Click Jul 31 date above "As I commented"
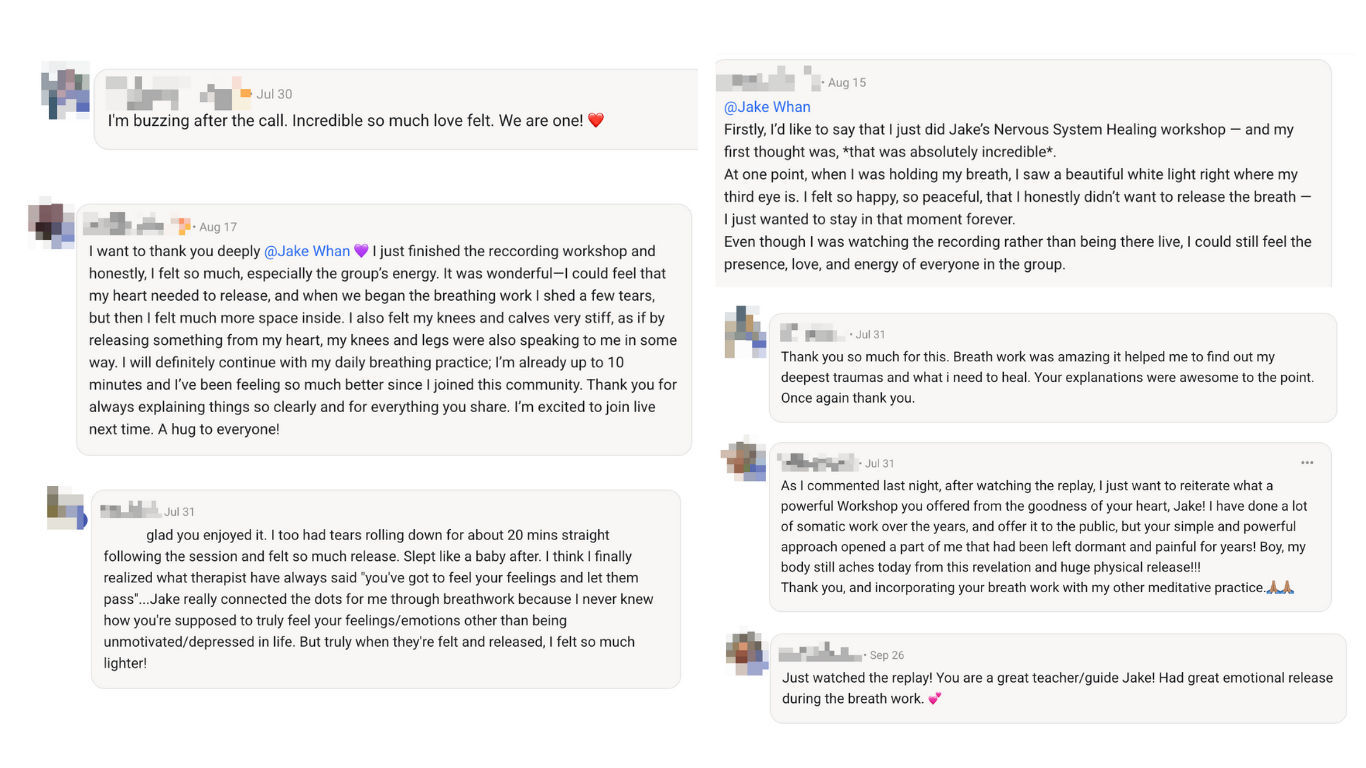Viewport: 1366px width, 768px height. pyautogui.click(x=880, y=464)
